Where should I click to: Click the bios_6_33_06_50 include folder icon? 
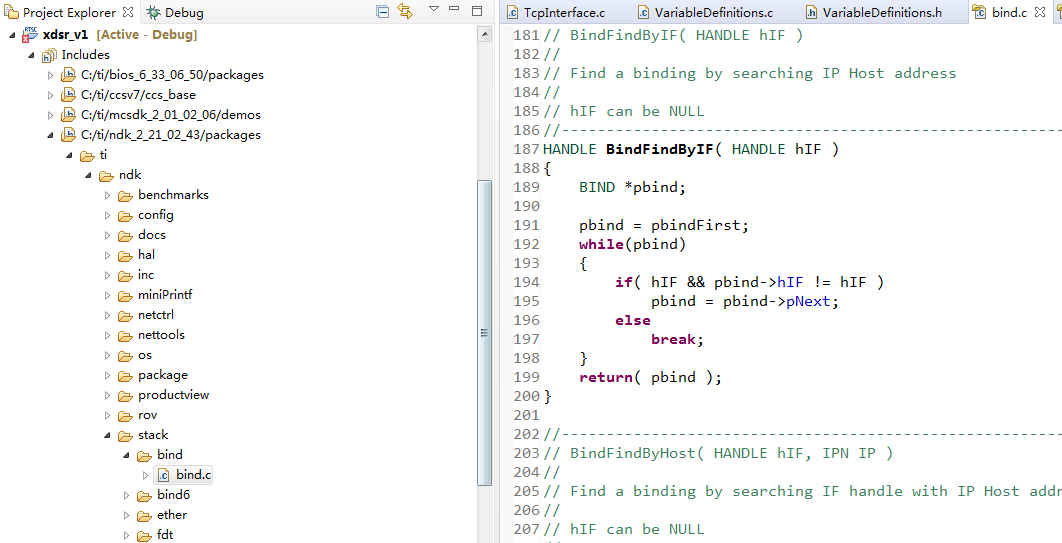[68, 75]
